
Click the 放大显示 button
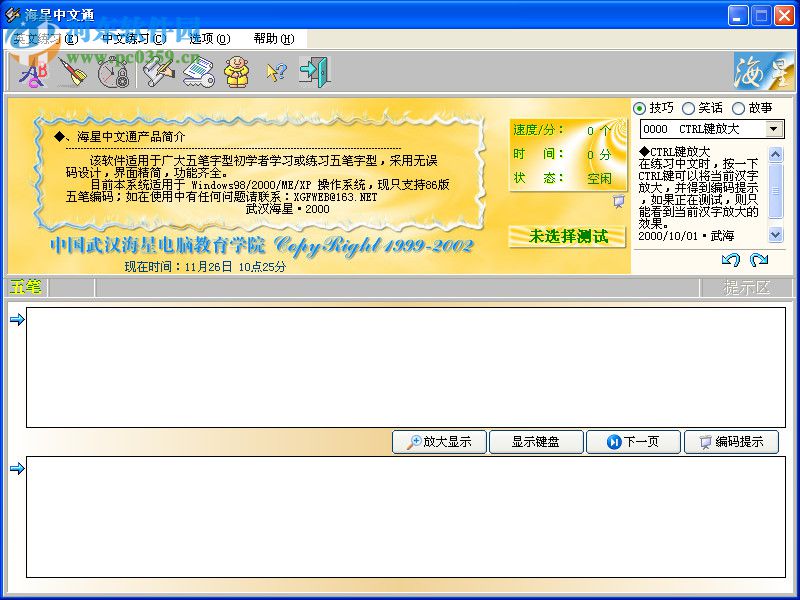point(439,442)
